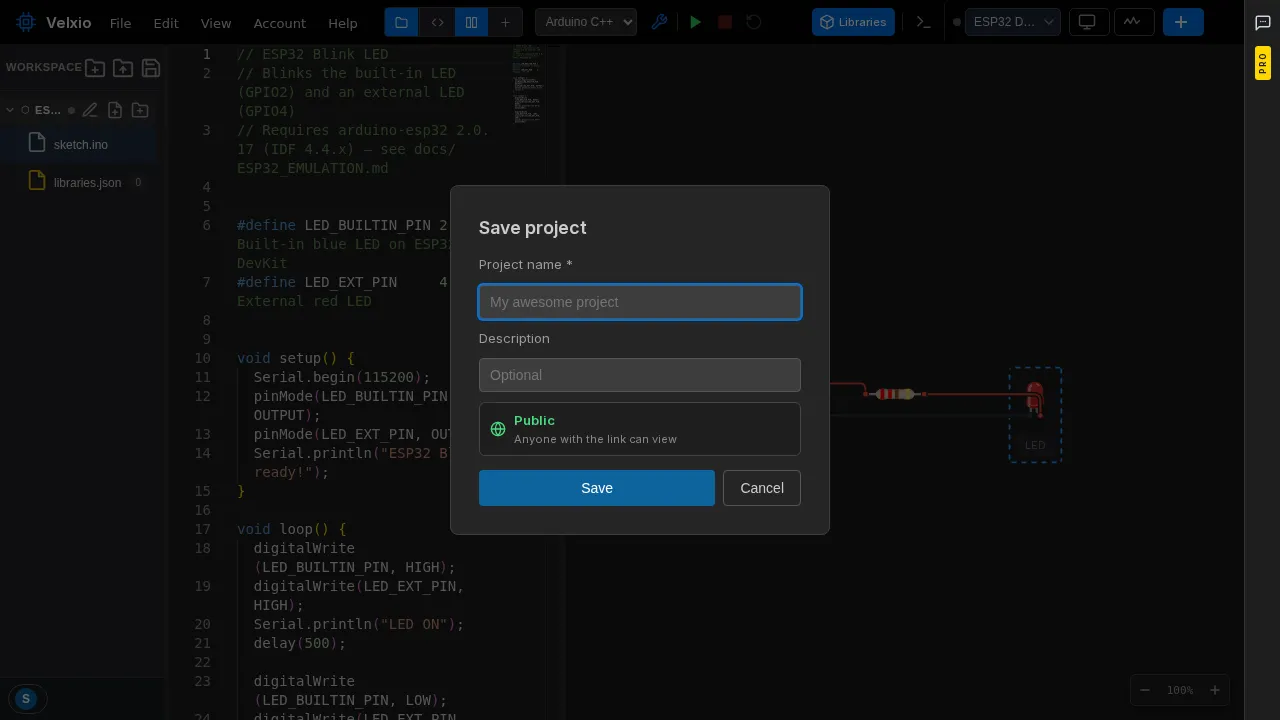Open the ESP32 D... board dropdown

coord(1012,22)
